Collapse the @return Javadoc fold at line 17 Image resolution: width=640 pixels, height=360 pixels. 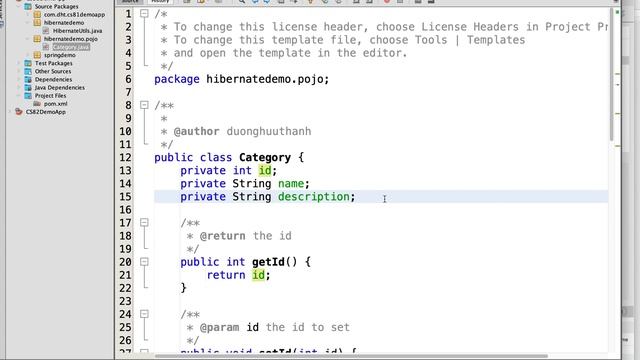tap(144, 222)
